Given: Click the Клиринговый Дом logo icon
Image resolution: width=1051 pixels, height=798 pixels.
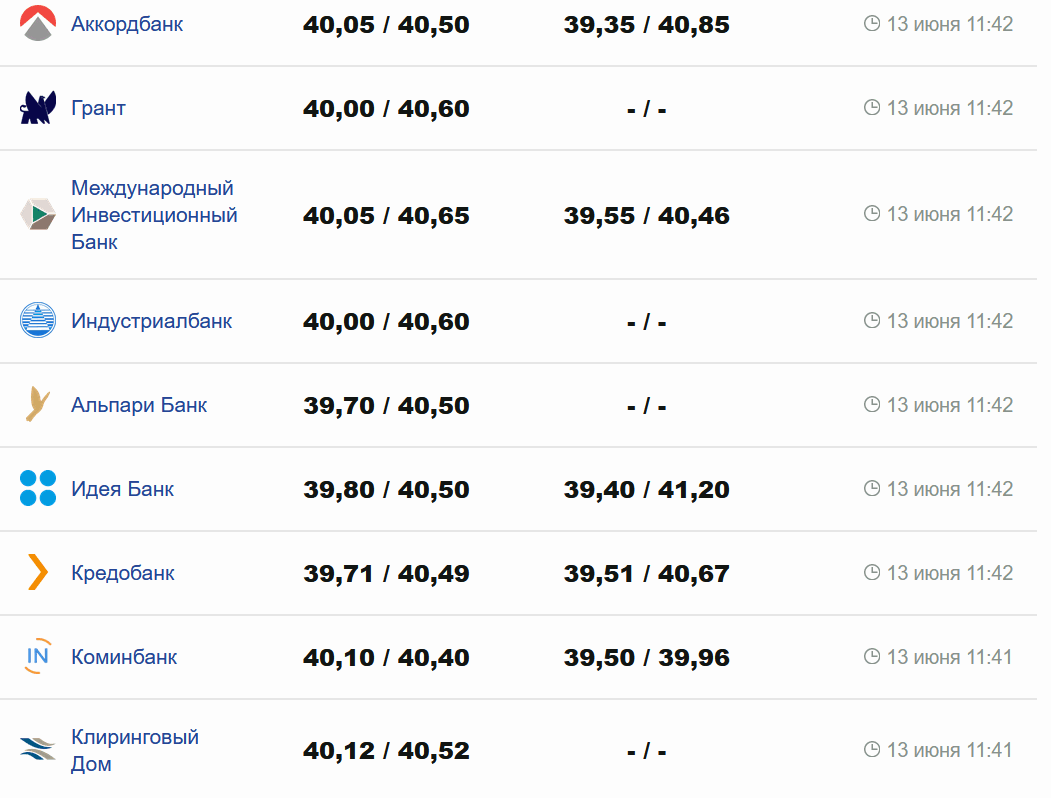Looking at the screenshot, I should (x=38, y=750).
